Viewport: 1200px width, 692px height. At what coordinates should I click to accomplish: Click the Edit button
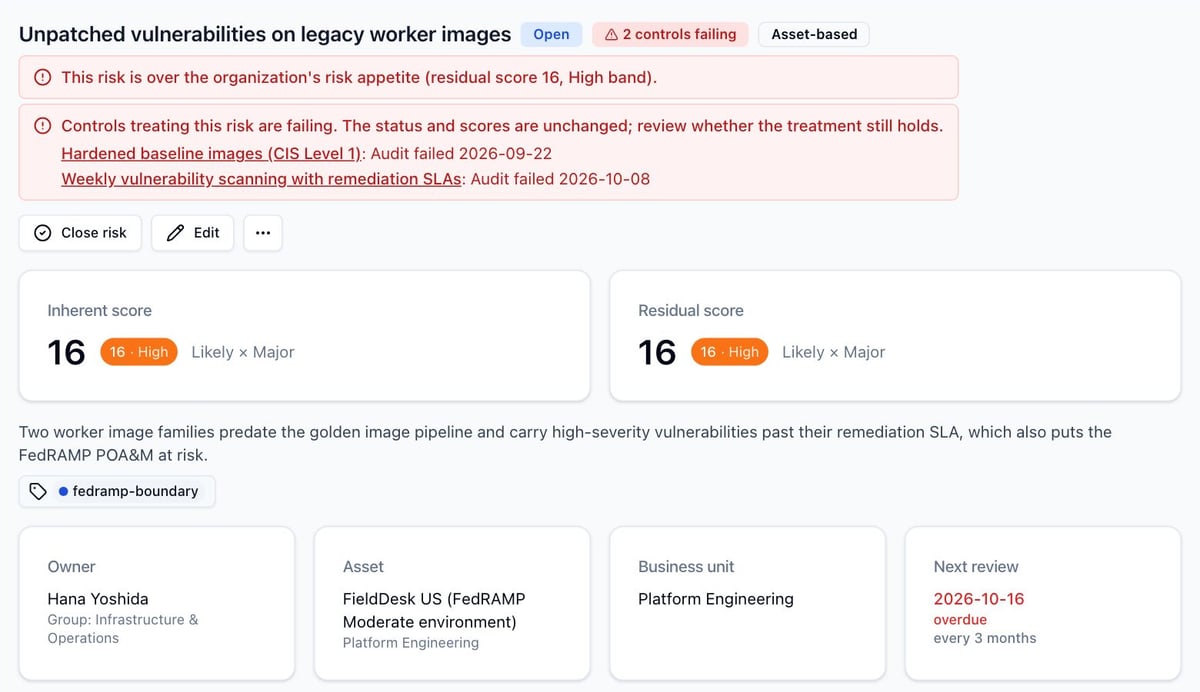click(x=193, y=233)
